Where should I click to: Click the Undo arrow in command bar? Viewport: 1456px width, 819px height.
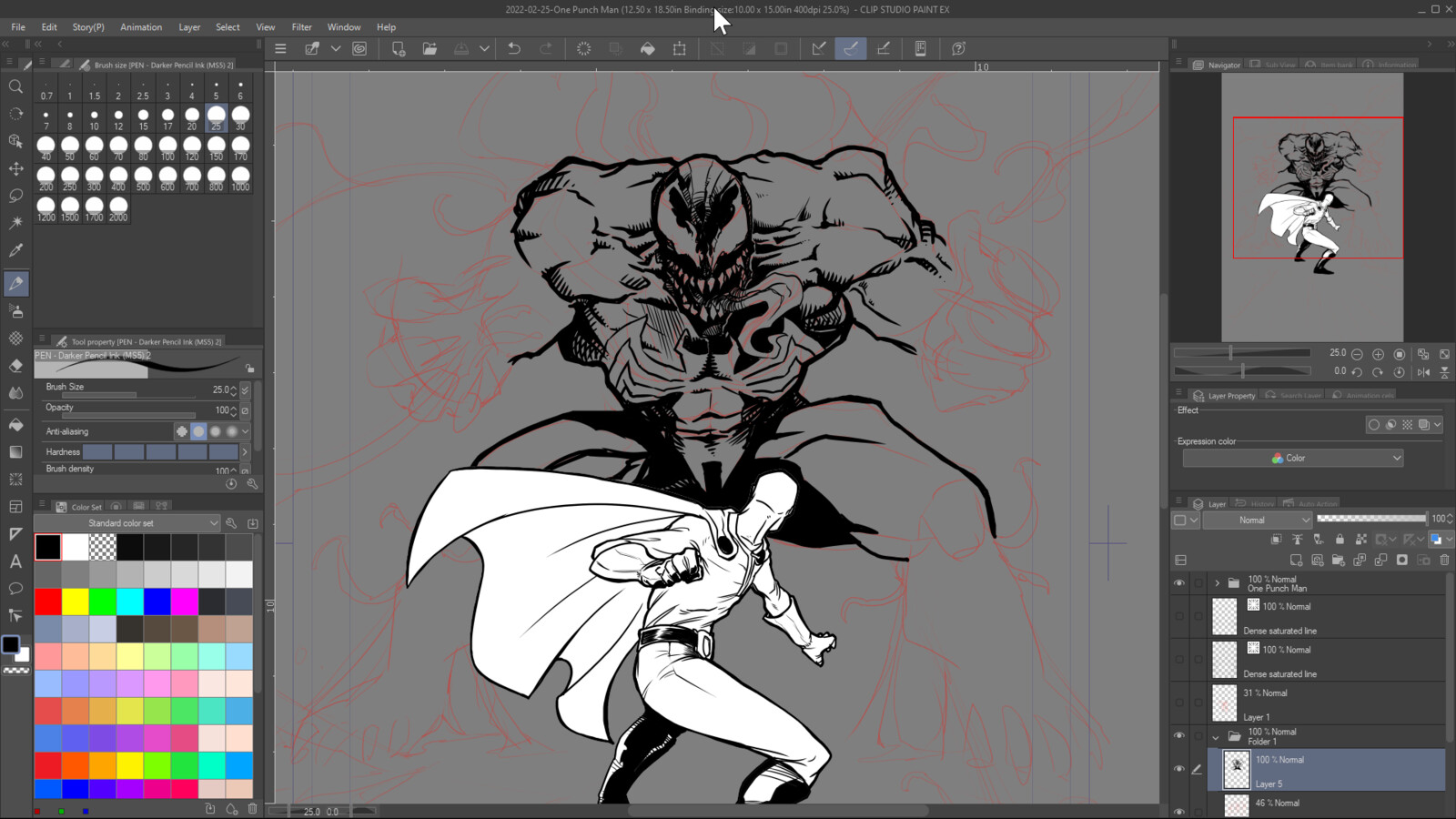tap(514, 48)
